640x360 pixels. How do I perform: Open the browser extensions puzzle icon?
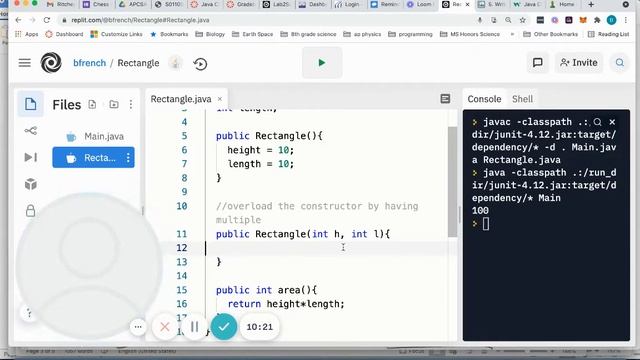pyautogui.click(x=597, y=20)
